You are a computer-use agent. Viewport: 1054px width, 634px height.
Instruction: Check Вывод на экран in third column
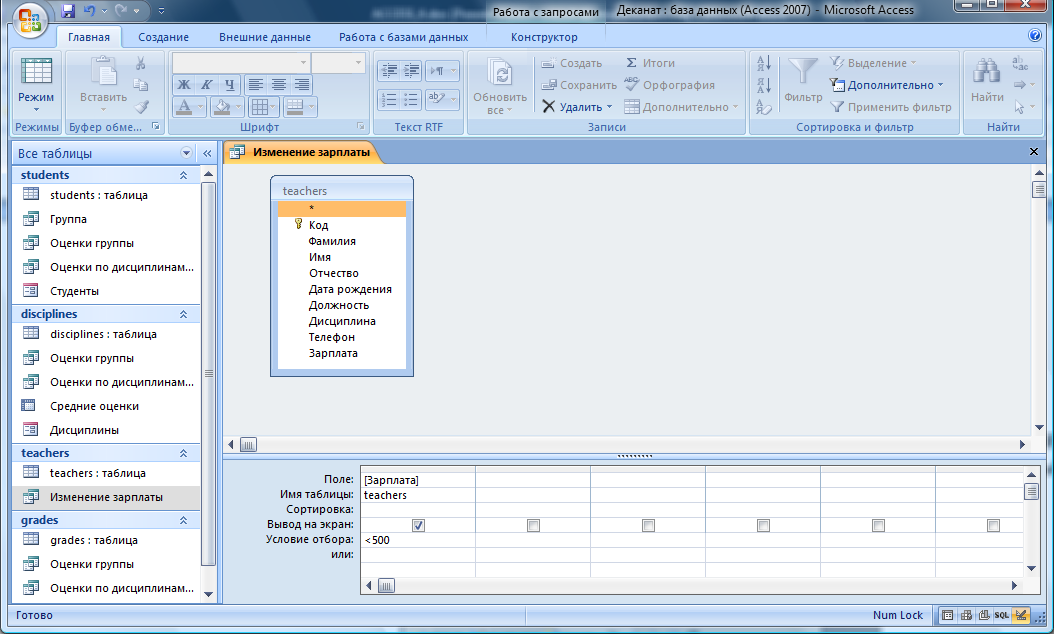click(x=648, y=525)
